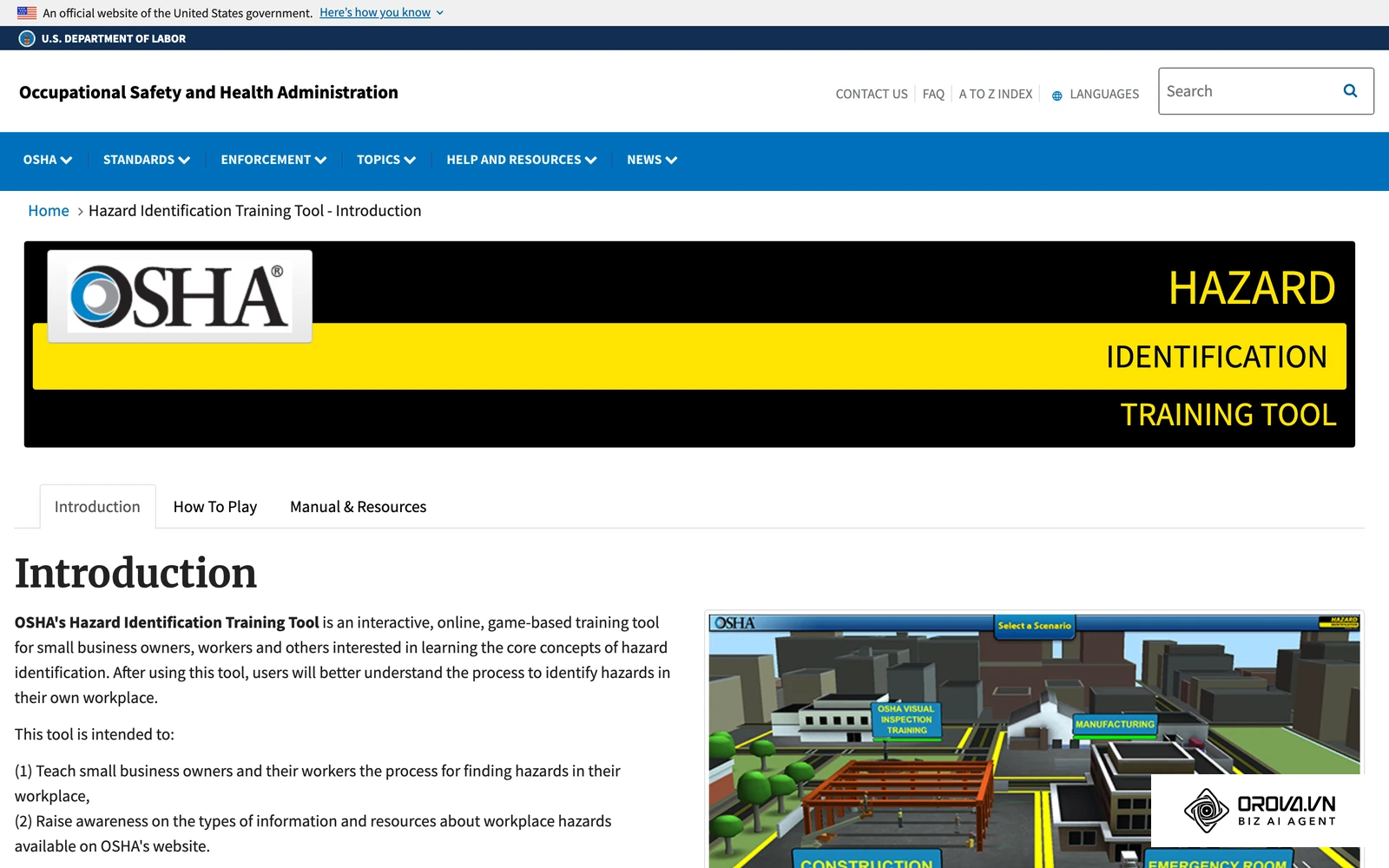Image resolution: width=1389 pixels, height=868 pixels.
Task: Click the Select a Scenario game screenshot
Action: pos(1034,741)
